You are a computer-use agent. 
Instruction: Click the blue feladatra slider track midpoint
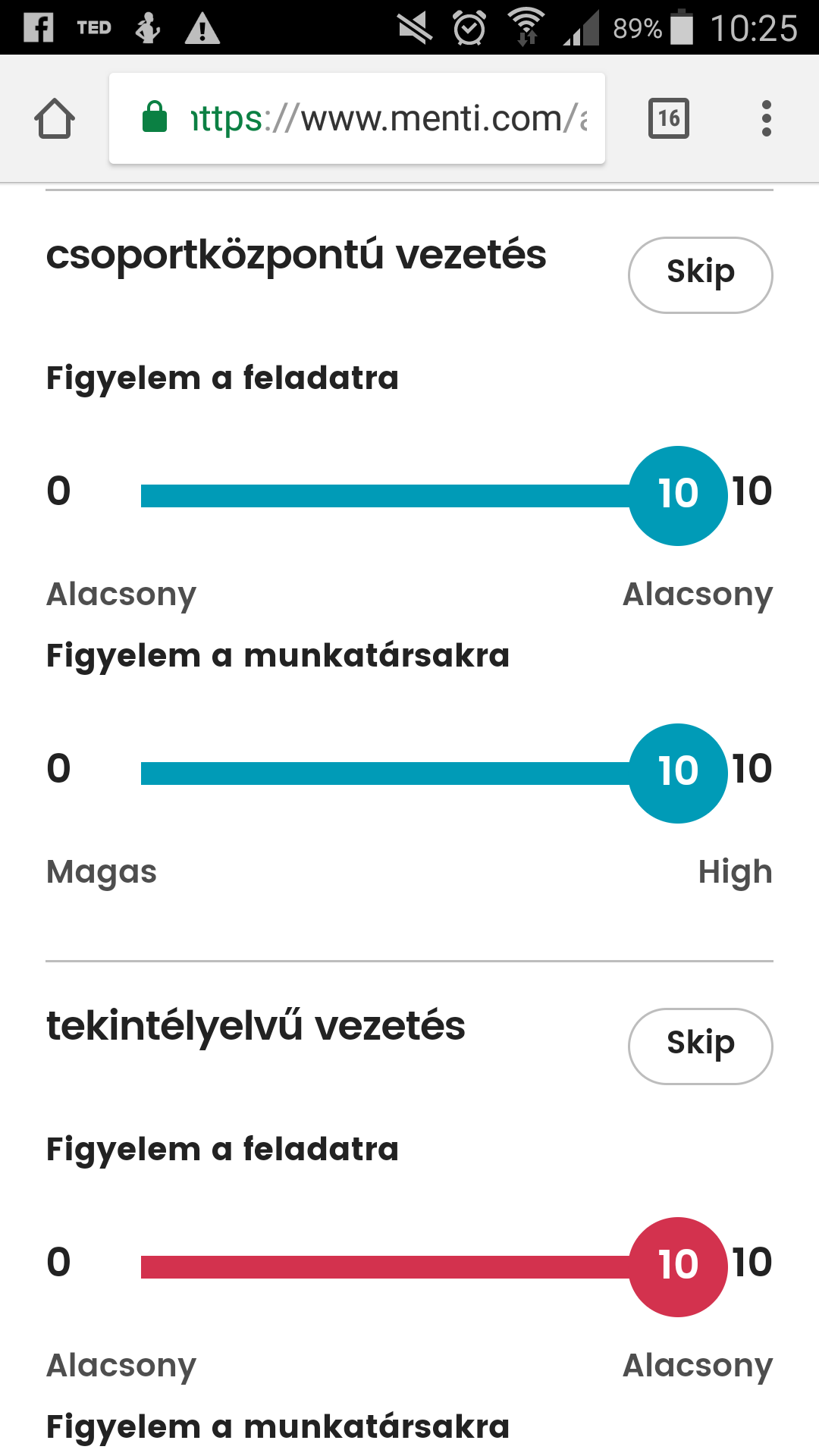[x=385, y=496]
